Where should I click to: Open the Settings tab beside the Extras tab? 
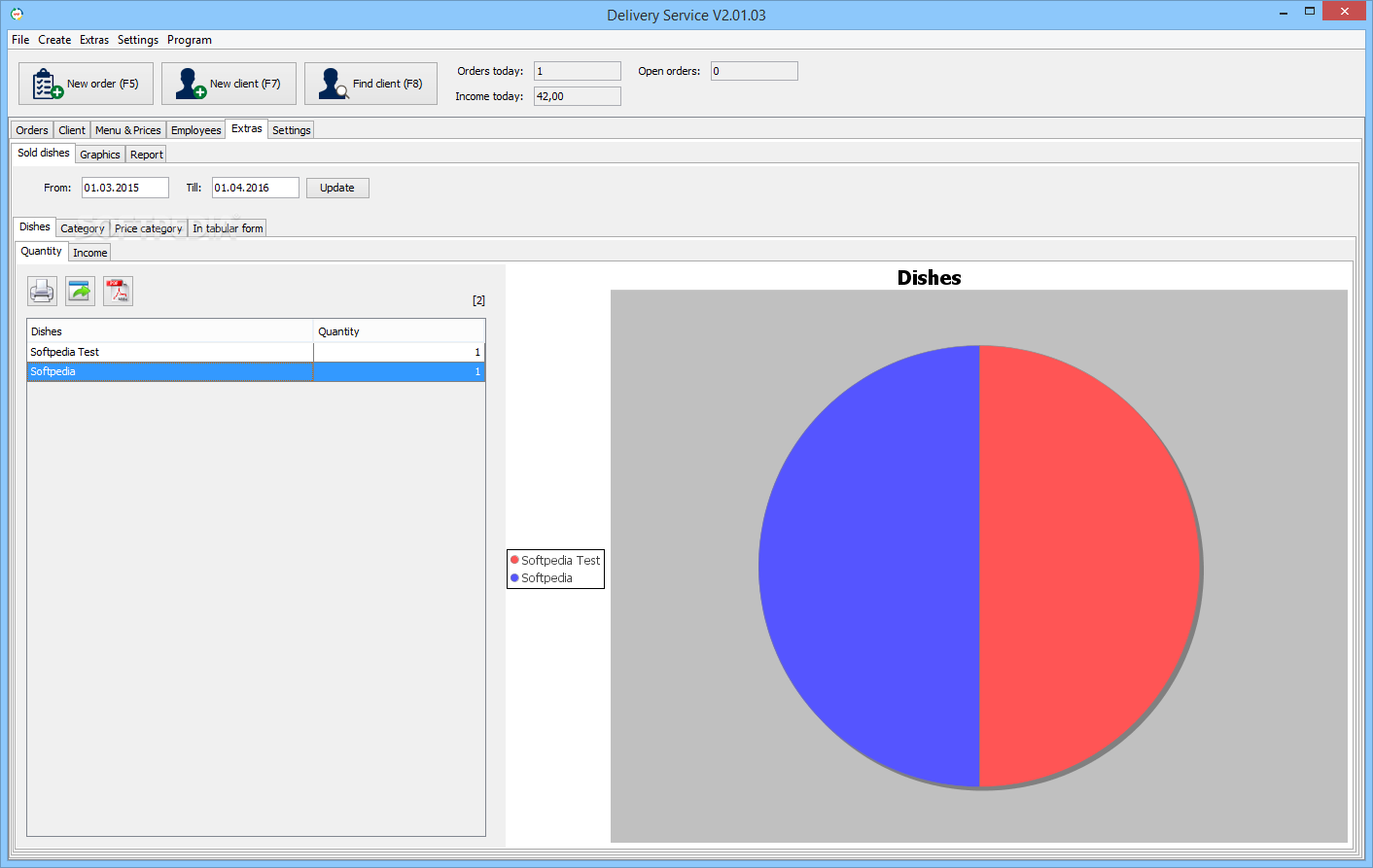point(292,130)
